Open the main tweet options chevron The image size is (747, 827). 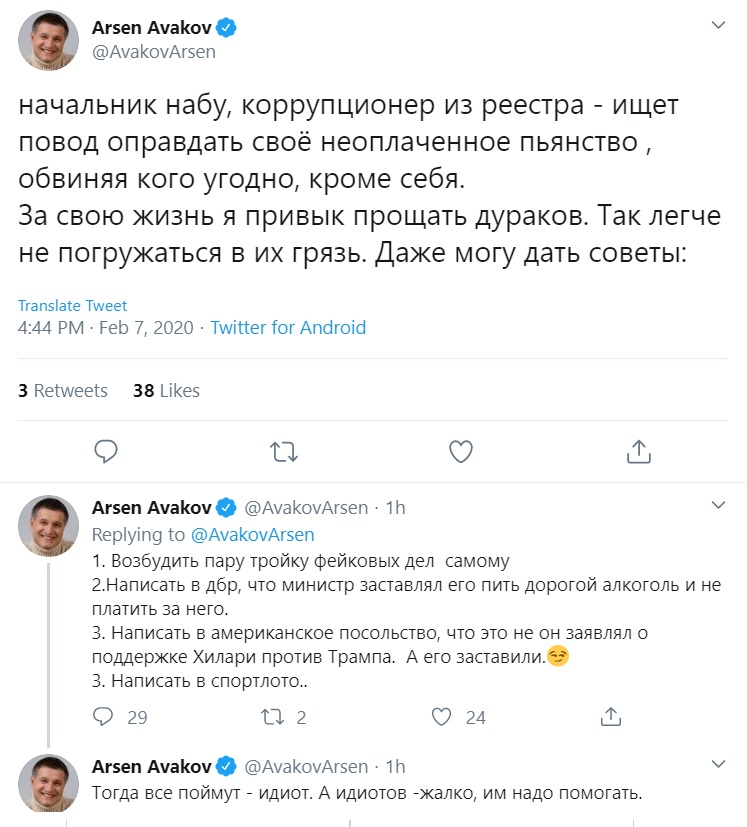tap(718, 22)
